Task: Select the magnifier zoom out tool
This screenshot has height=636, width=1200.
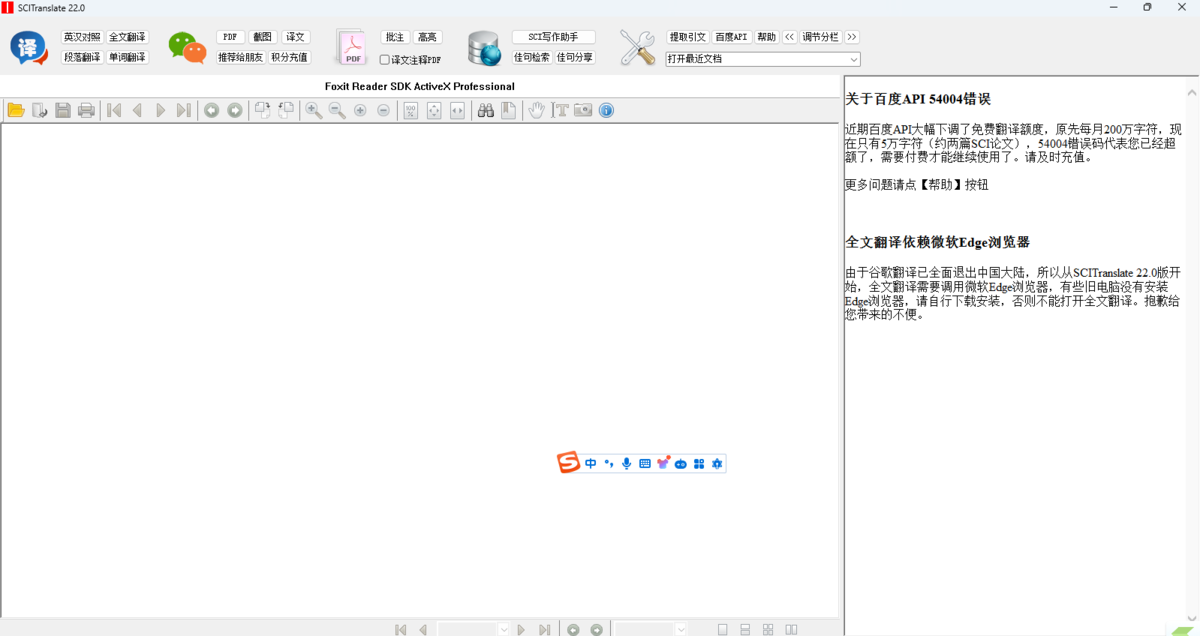Action: 337,110
